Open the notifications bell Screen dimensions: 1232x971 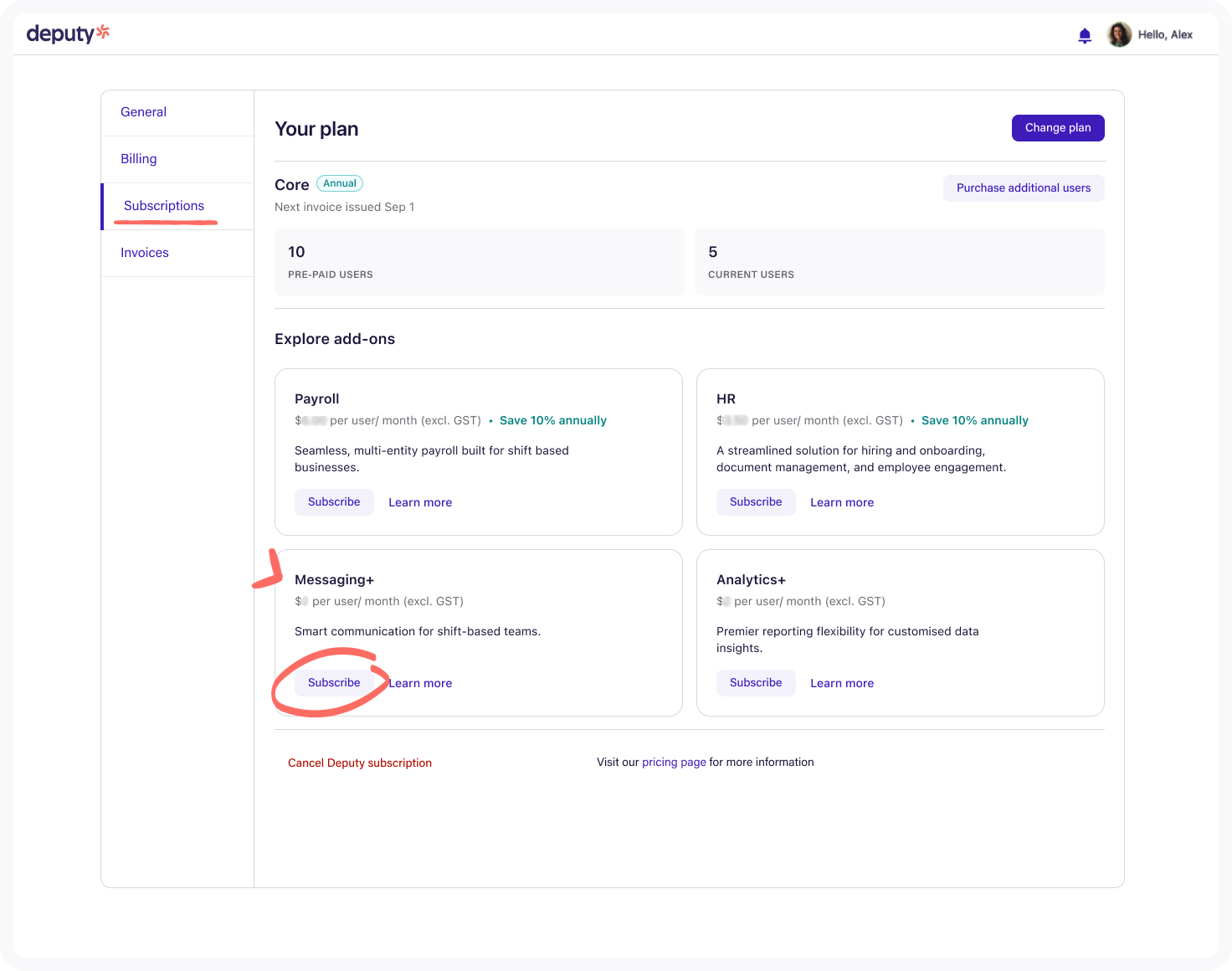[x=1085, y=35]
